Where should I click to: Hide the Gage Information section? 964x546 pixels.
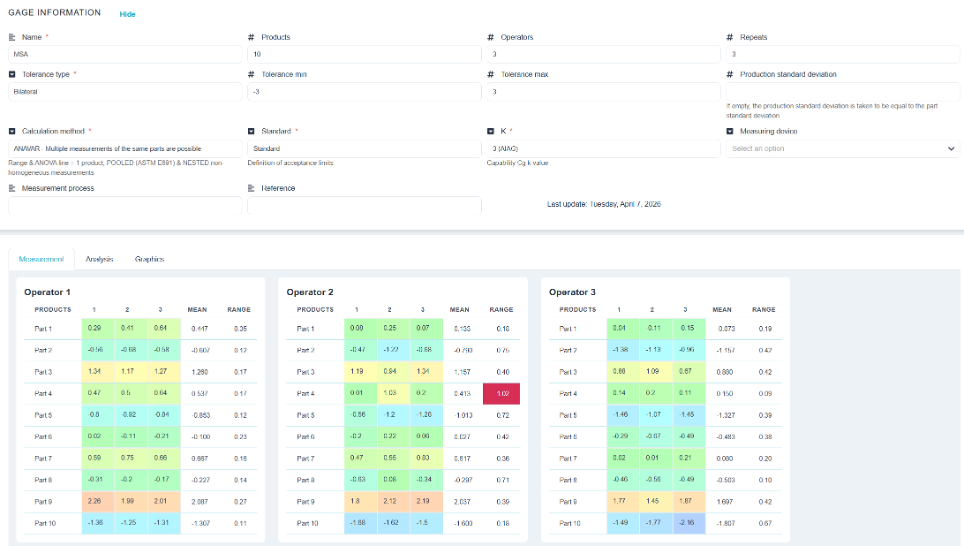(127, 14)
